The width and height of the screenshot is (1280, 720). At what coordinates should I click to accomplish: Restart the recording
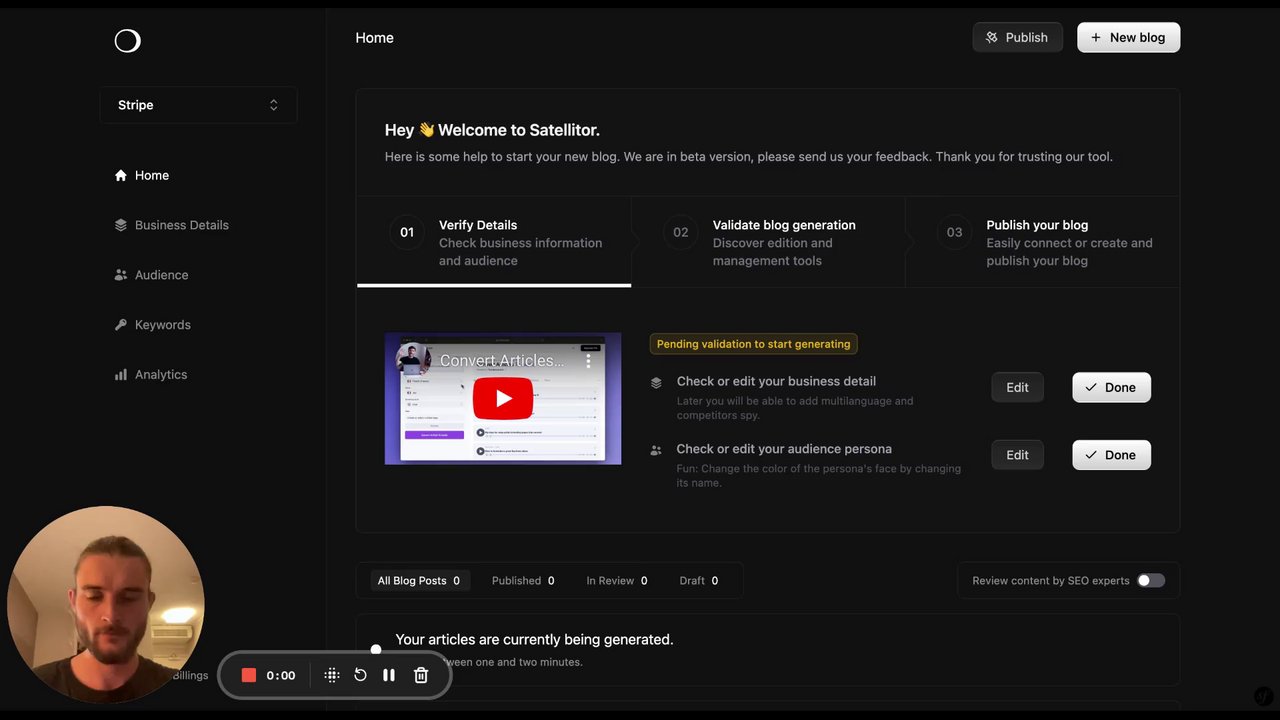[360, 675]
